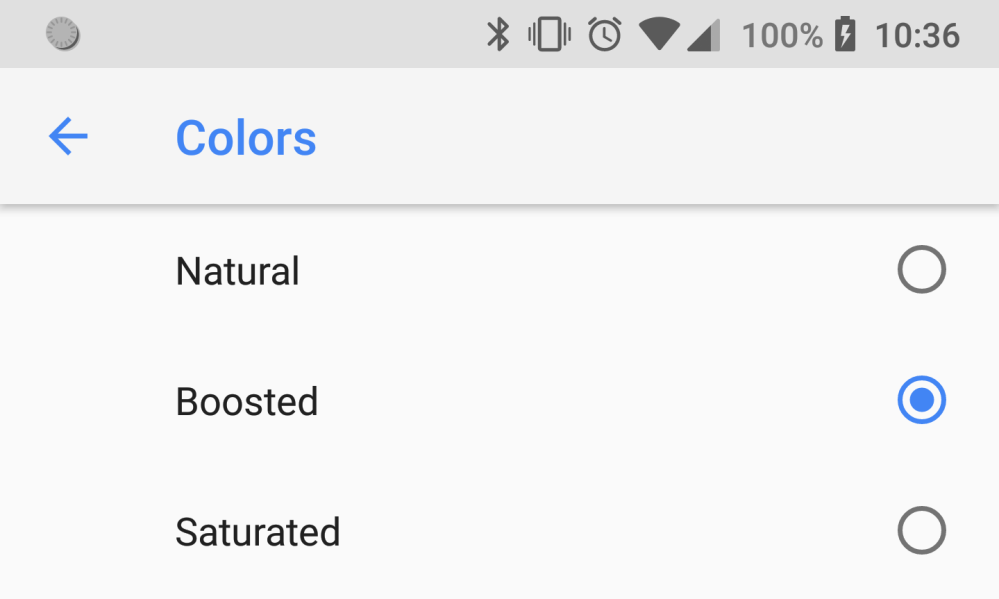Viewport: 999px width, 599px height.
Task: Click empty app bar area right of Colors
Action: (x=650, y=137)
